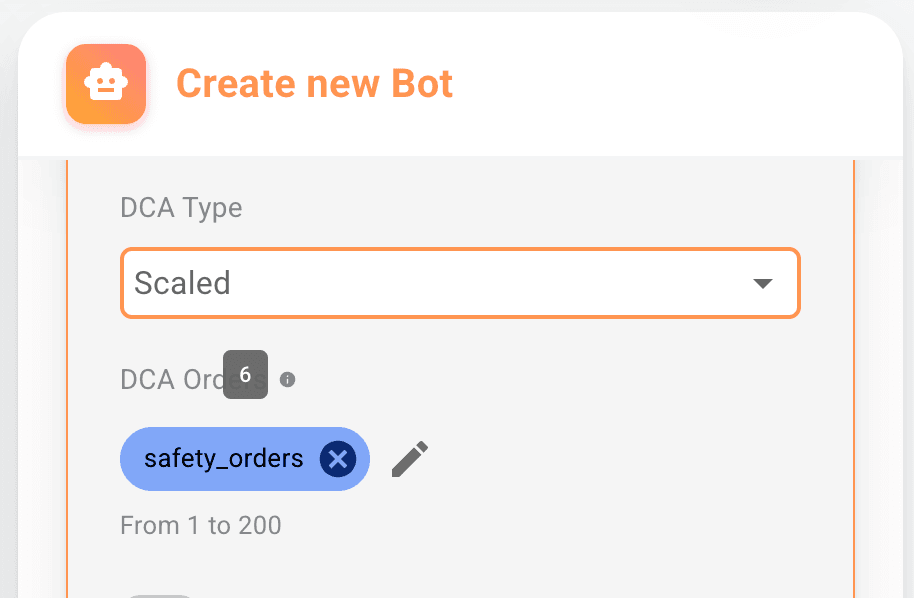Remove the safety_orders chip with X

pyautogui.click(x=338, y=459)
